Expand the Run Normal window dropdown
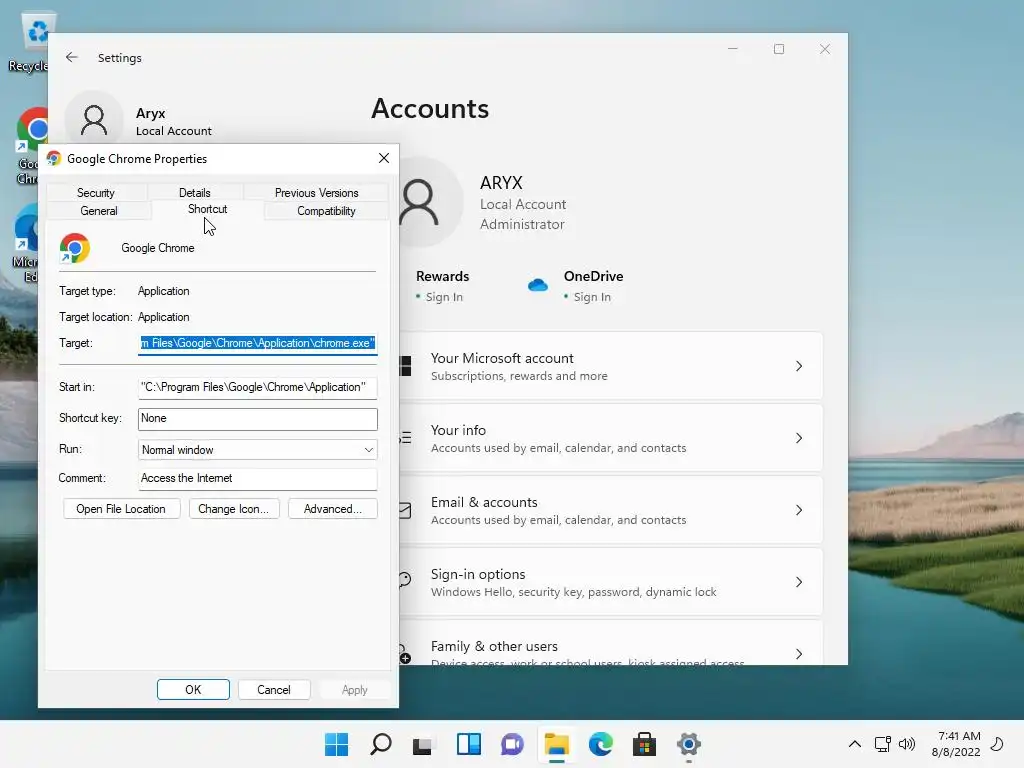This screenshot has width=1024, height=768. [258, 449]
